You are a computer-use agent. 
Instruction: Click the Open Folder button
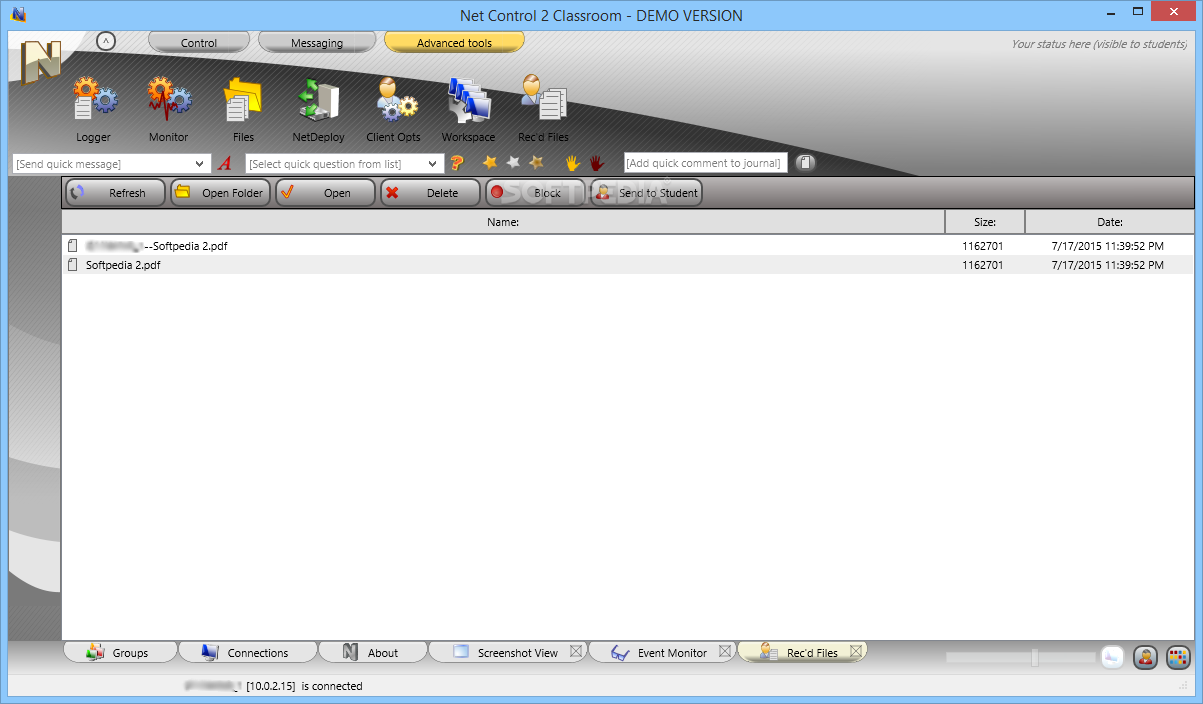point(220,193)
